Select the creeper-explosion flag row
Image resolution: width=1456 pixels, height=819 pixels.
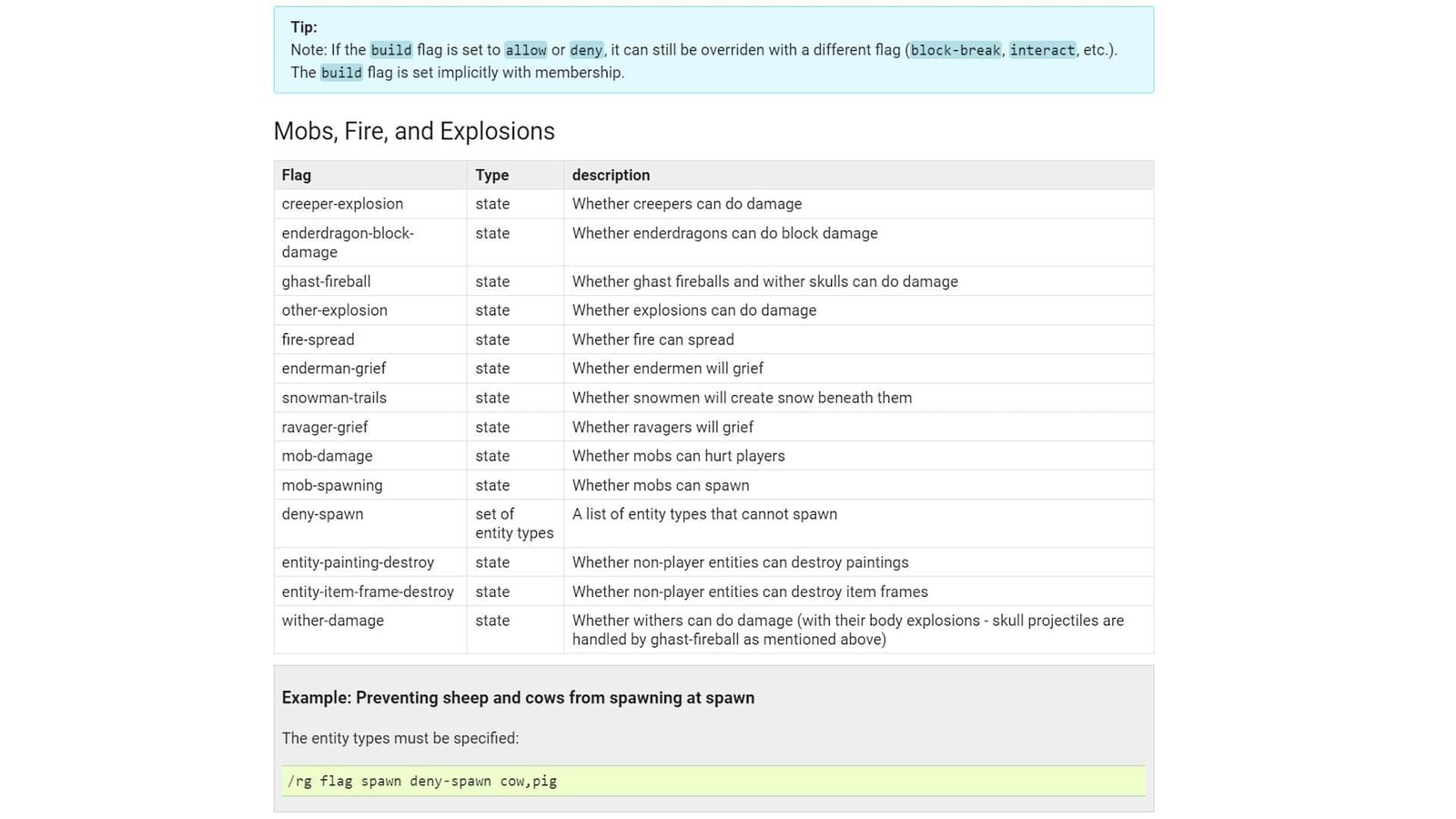pos(341,204)
